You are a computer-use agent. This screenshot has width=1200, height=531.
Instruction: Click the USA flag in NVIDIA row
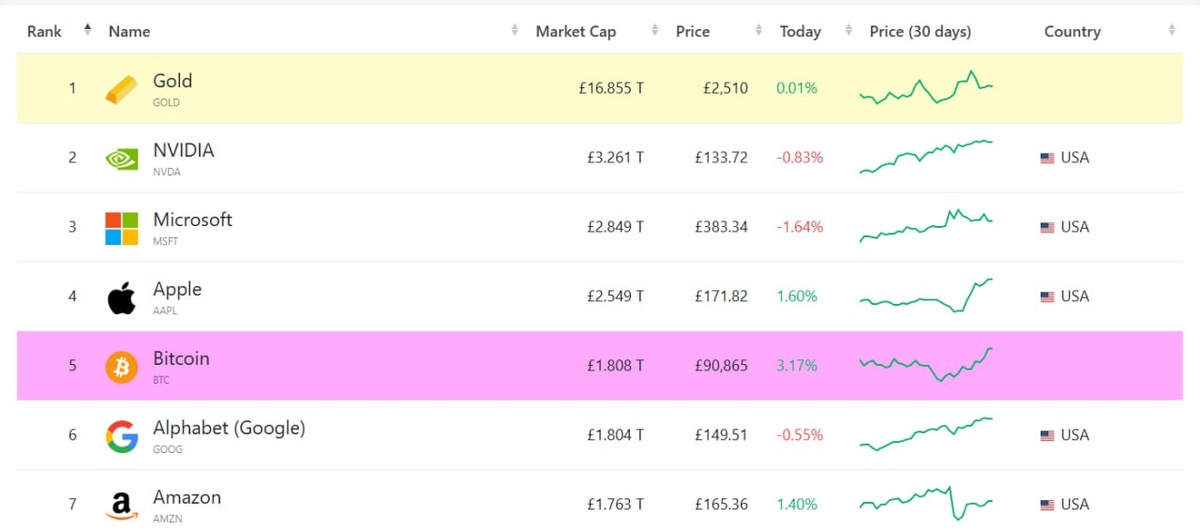[x=1047, y=158]
